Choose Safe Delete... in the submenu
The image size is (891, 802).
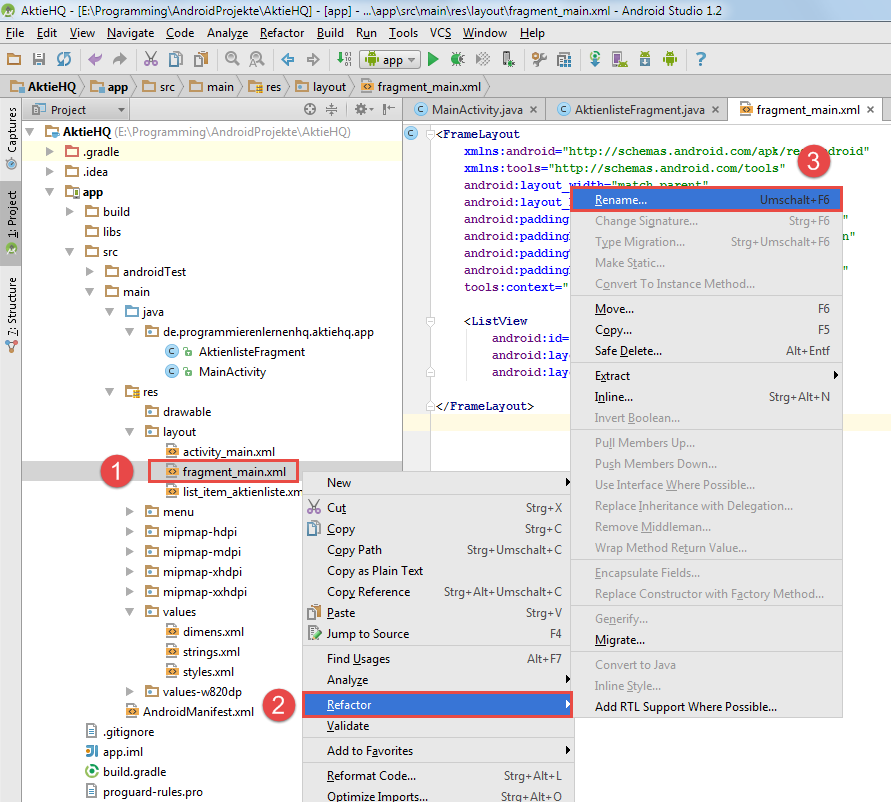click(706, 351)
